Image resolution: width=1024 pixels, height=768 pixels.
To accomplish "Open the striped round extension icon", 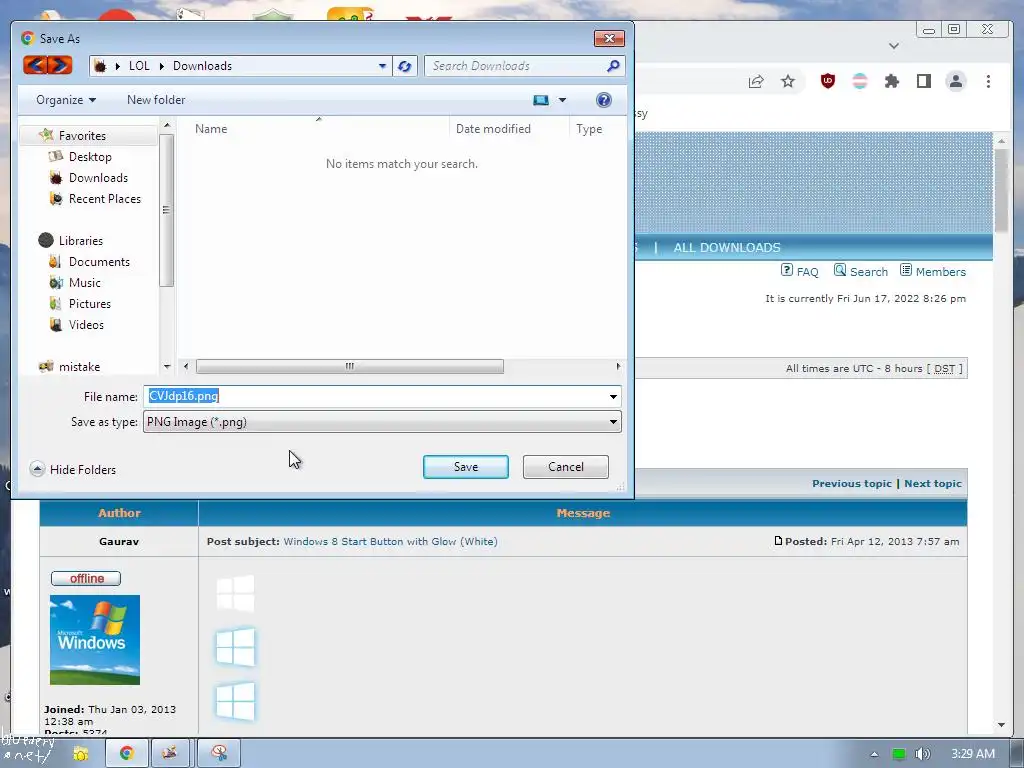I will pyautogui.click(x=860, y=81).
